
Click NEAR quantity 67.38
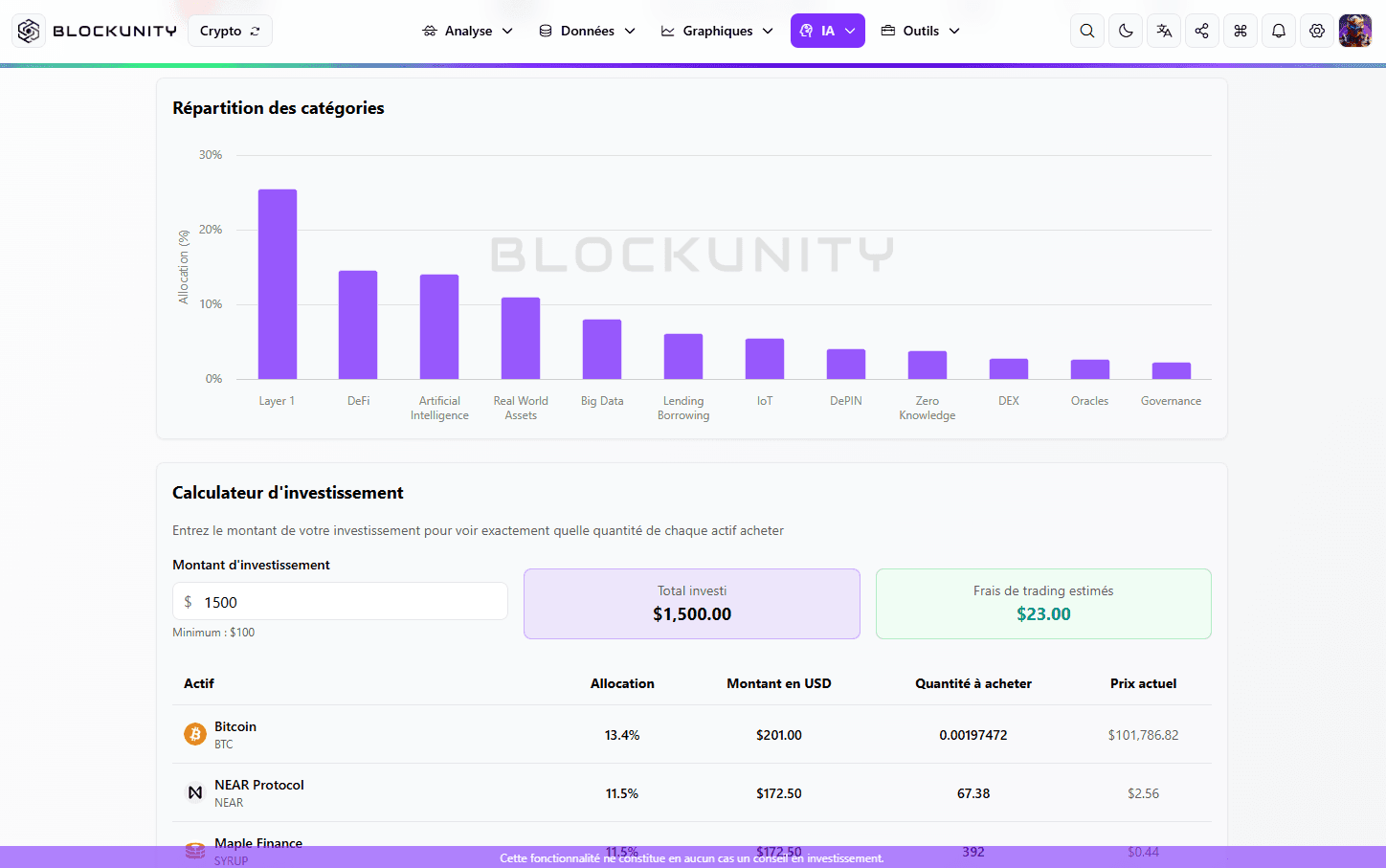coord(973,793)
